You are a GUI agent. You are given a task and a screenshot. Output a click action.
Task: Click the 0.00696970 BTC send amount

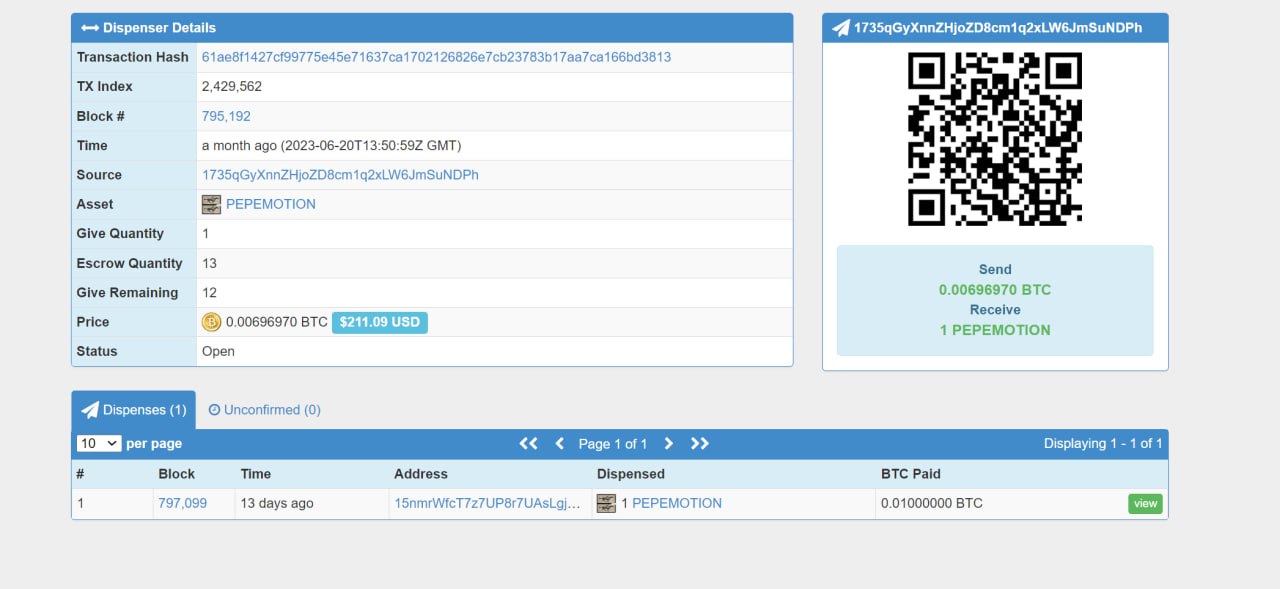tap(995, 290)
